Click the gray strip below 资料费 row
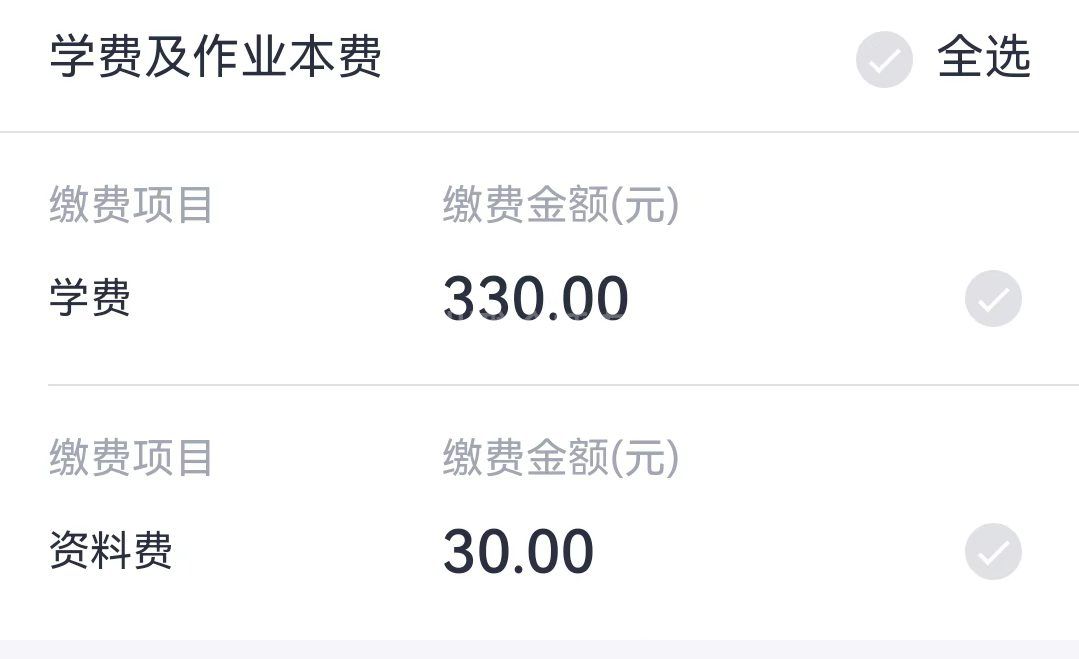The image size is (1079, 659). click(540, 649)
